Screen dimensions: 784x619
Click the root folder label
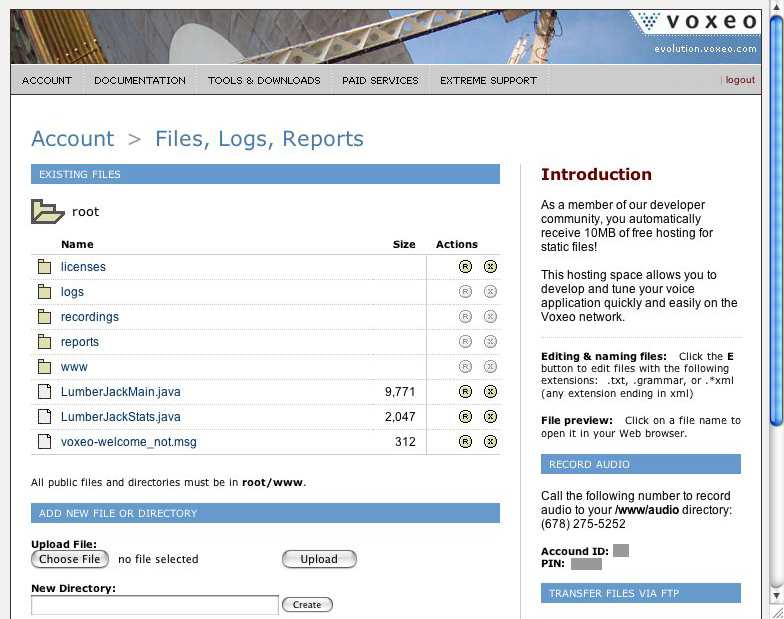86,212
